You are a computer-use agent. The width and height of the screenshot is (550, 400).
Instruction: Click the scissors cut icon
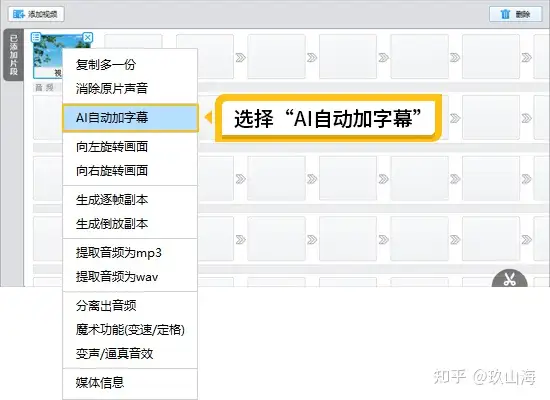509,279
